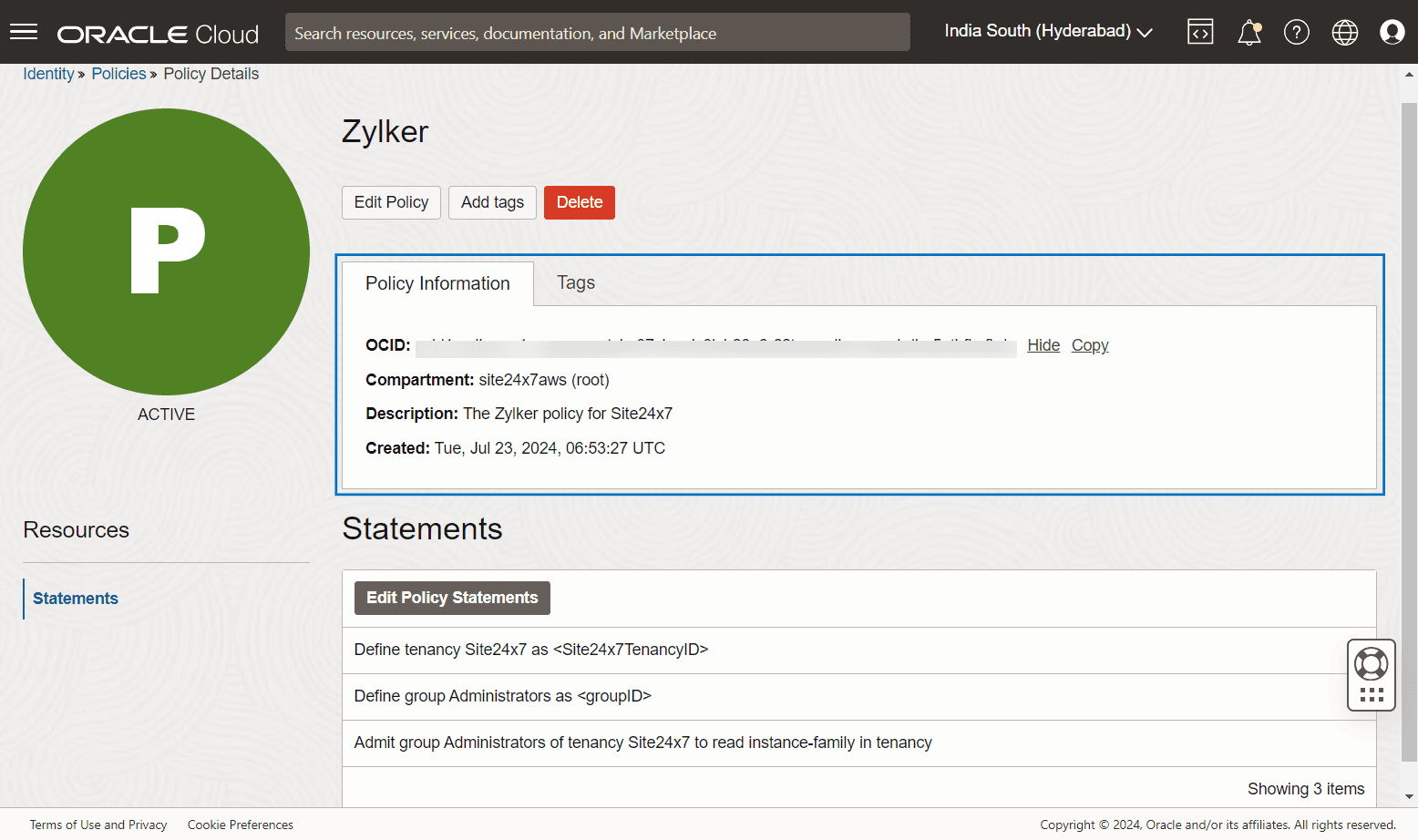Expand the India South (Hyderabad) region selector
This screenshot has height=840, width=1418.
click(x=1048, y=32)
